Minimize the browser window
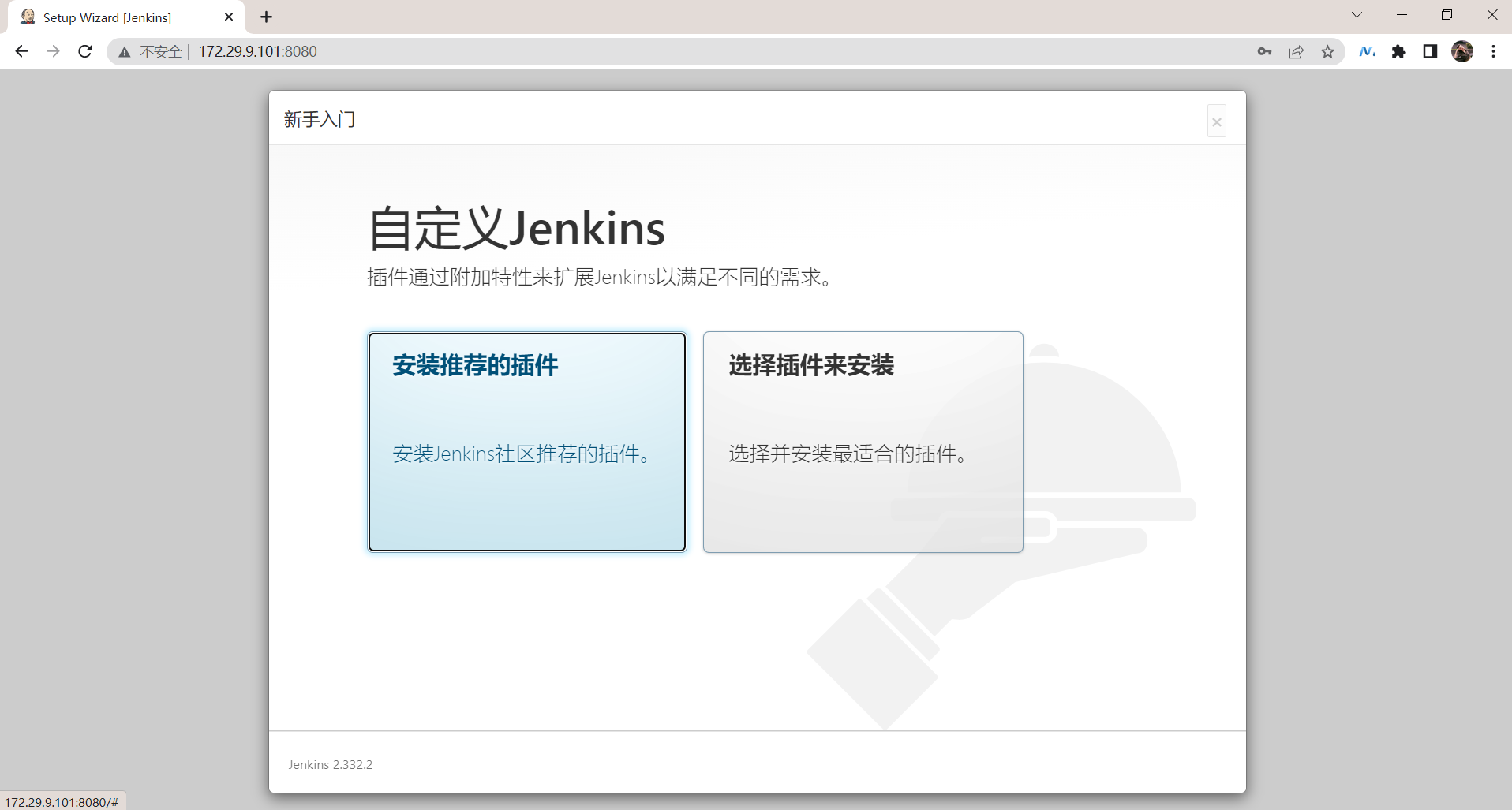Viewport: 1512px width, 810px height. tap(1402, 15)
